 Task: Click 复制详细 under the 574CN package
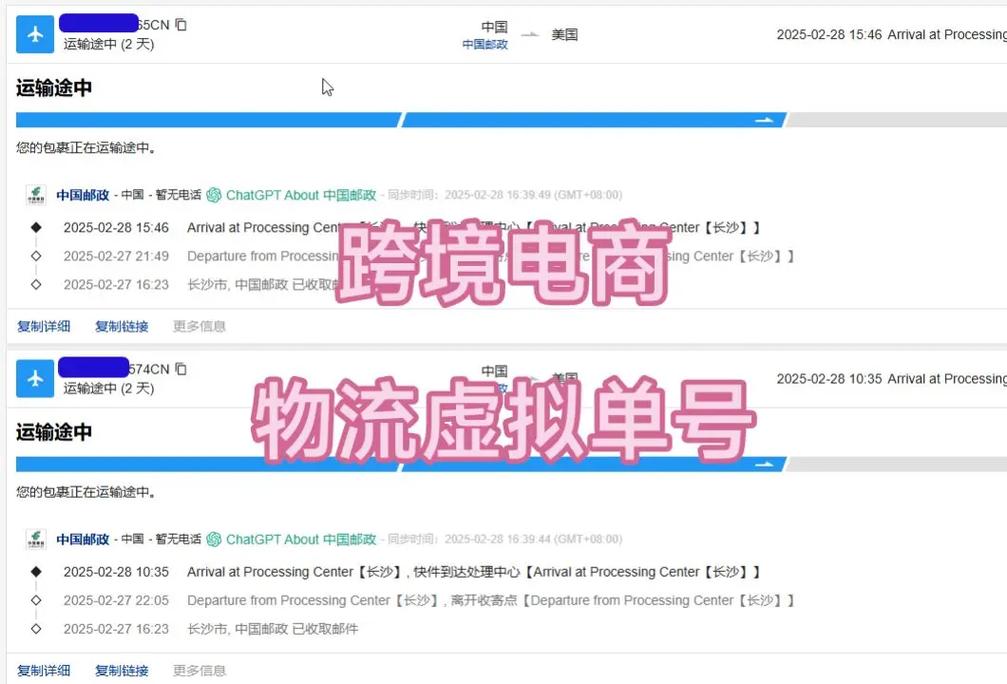(44, 670)
